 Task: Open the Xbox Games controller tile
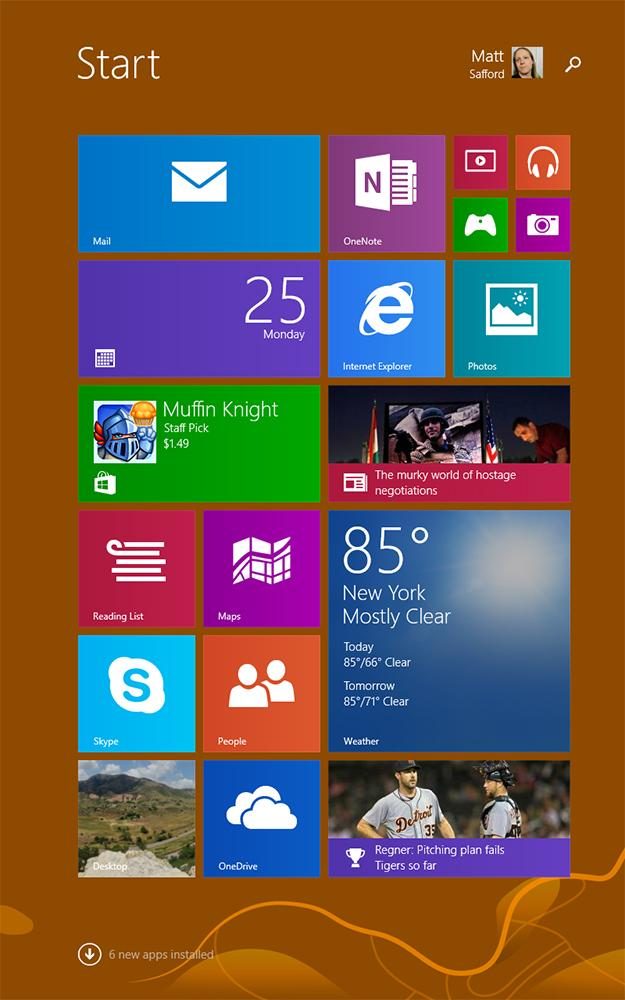click(481, 224)
